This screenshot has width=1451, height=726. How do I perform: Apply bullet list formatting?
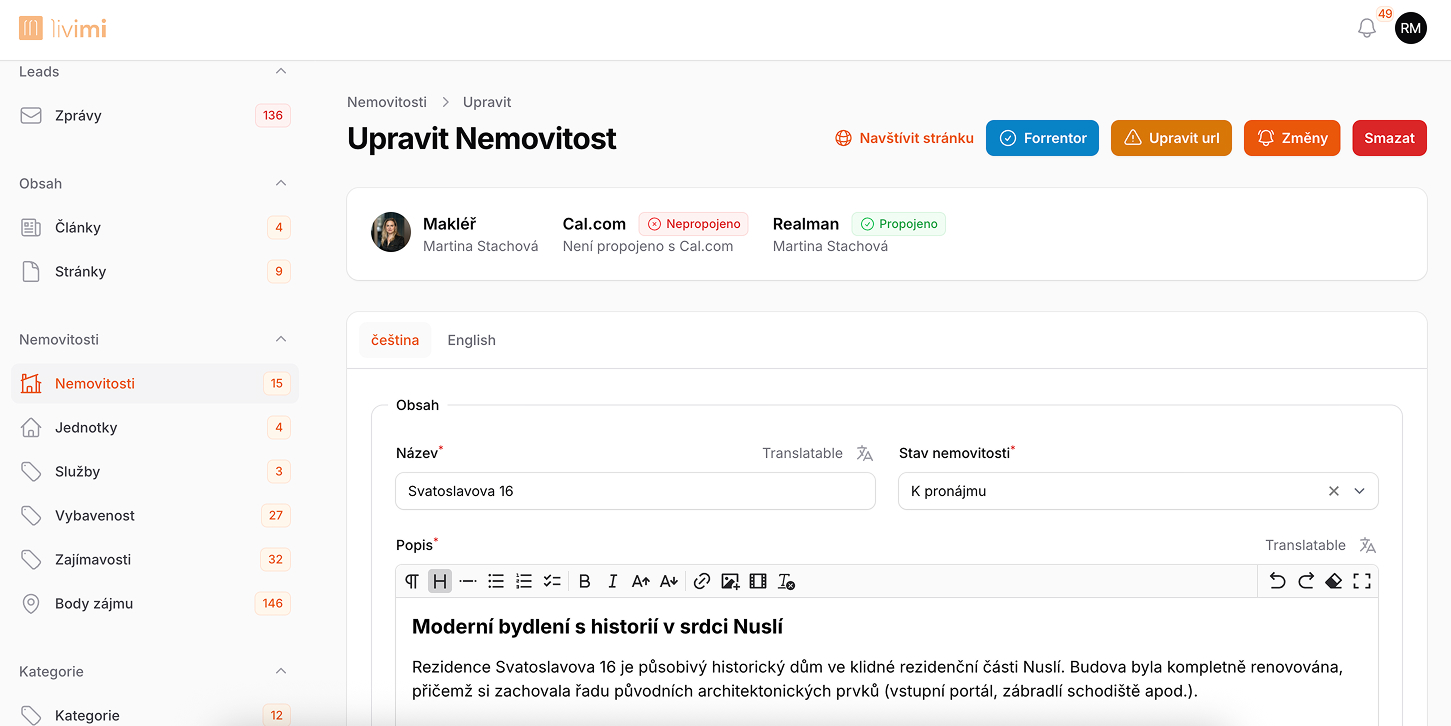click(496, 581)
